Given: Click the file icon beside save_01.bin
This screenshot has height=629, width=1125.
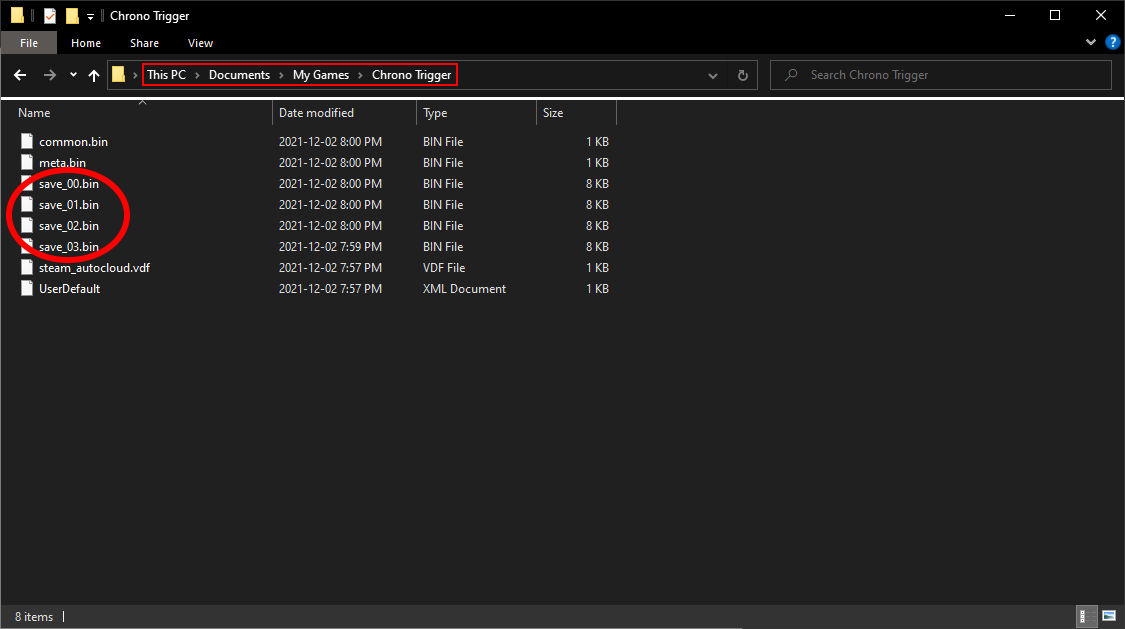Looking at the screenshot, I should pyautogui.click(x=27, y=204).
